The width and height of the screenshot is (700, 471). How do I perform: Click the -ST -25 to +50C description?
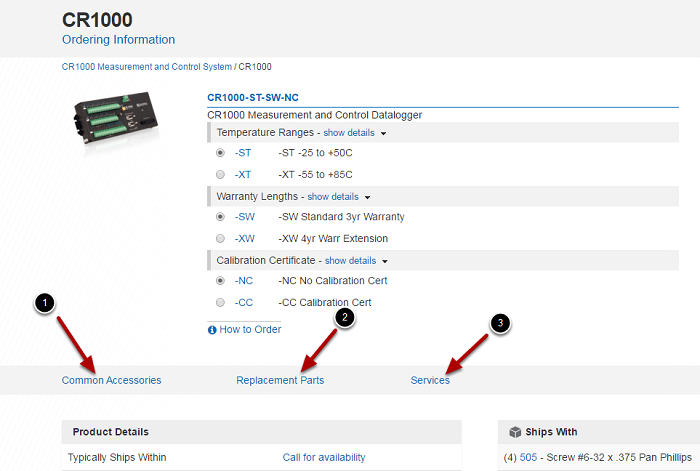[x=315, y=153]
